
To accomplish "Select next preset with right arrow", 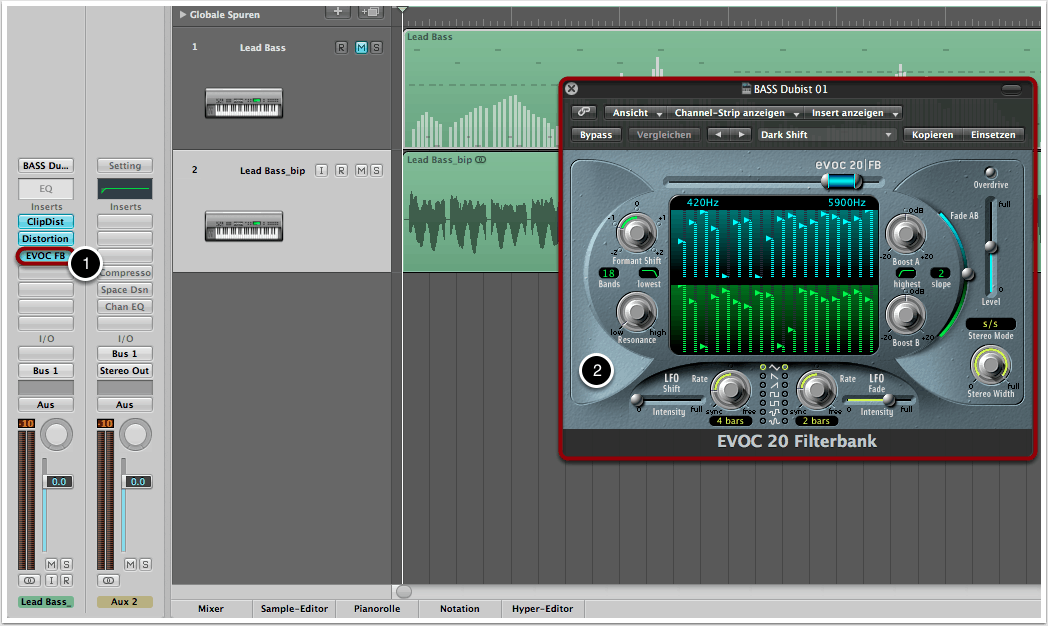I will click(741, 134).
